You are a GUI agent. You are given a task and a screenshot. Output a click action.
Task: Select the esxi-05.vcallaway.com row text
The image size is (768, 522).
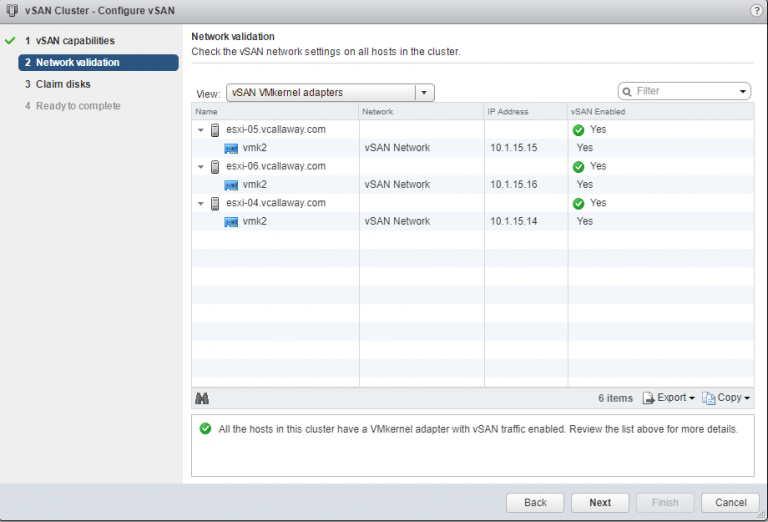pyautogui.click(x=276, y=130)
